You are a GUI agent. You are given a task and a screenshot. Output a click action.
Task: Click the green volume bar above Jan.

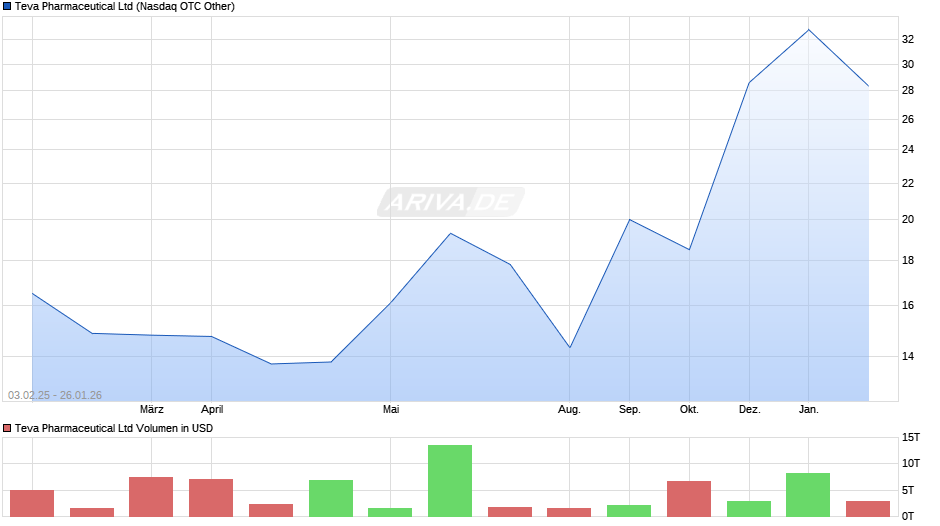808,495
